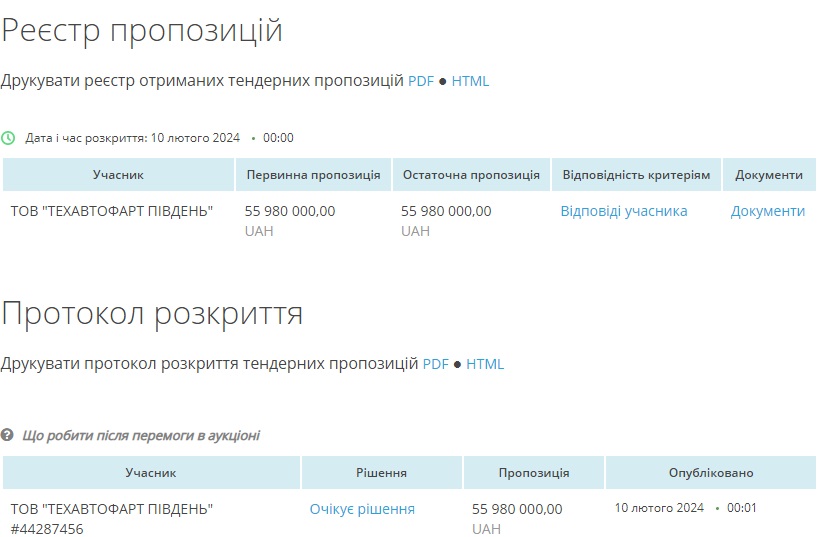Open the Документи link in participant row
Screen dimensions: 819x537
tap(768, 211)
